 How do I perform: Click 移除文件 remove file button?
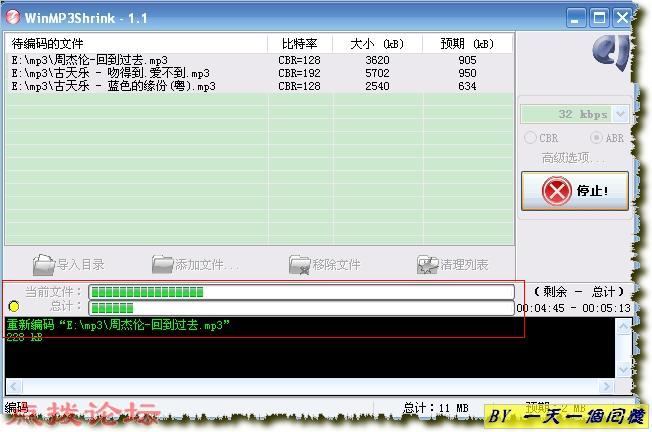324,265
